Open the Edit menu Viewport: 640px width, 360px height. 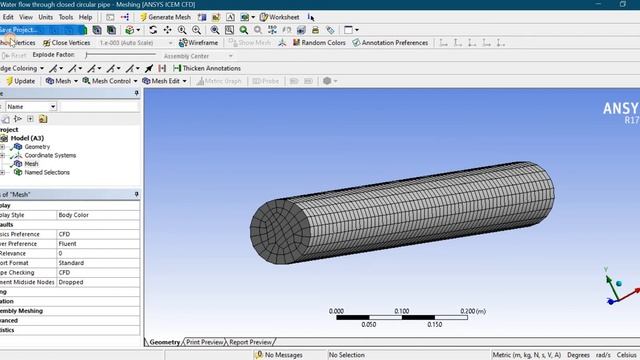[8, 17]
